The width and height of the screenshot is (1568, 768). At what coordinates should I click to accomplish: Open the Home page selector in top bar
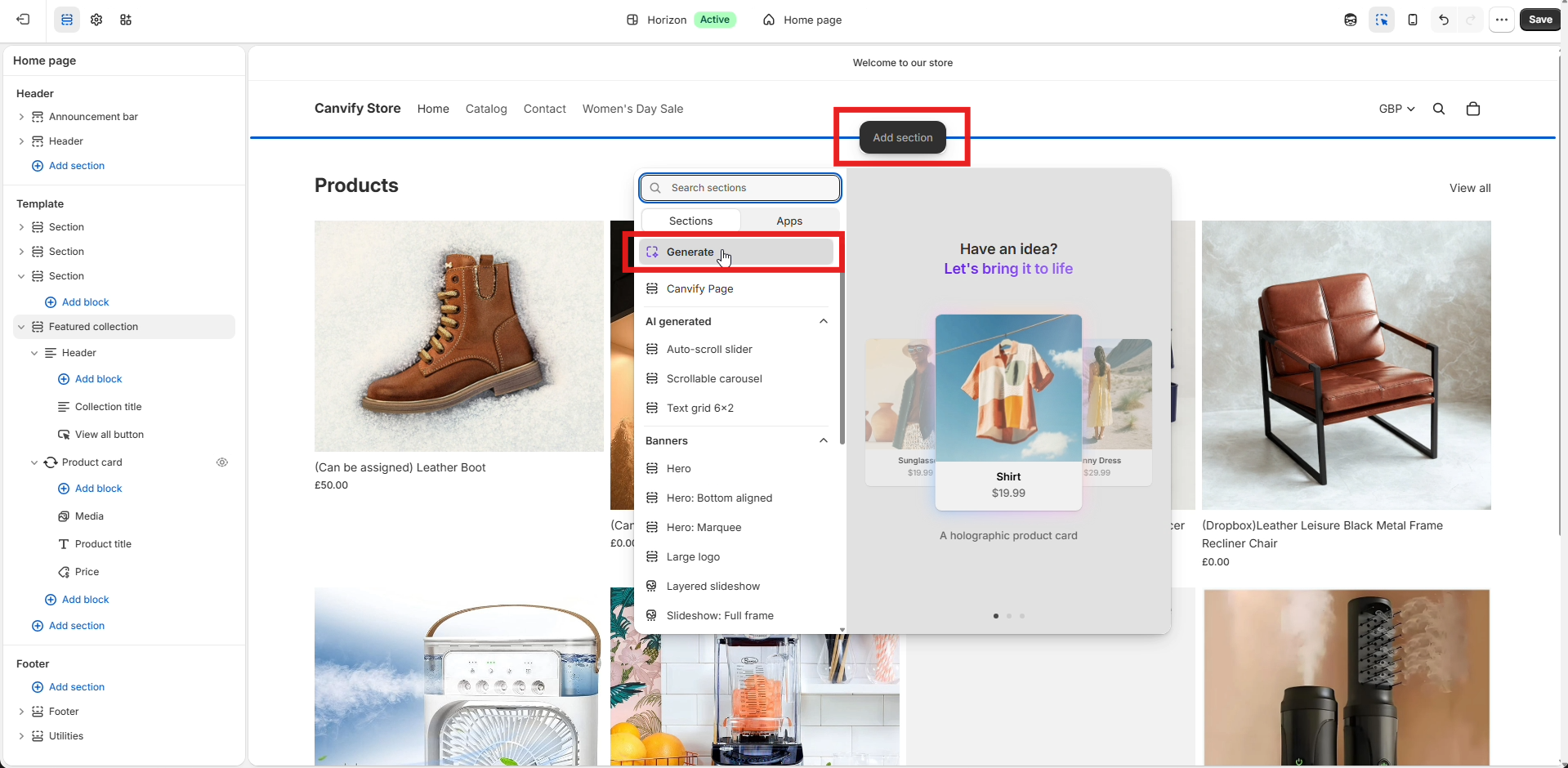tap(802, 20)
